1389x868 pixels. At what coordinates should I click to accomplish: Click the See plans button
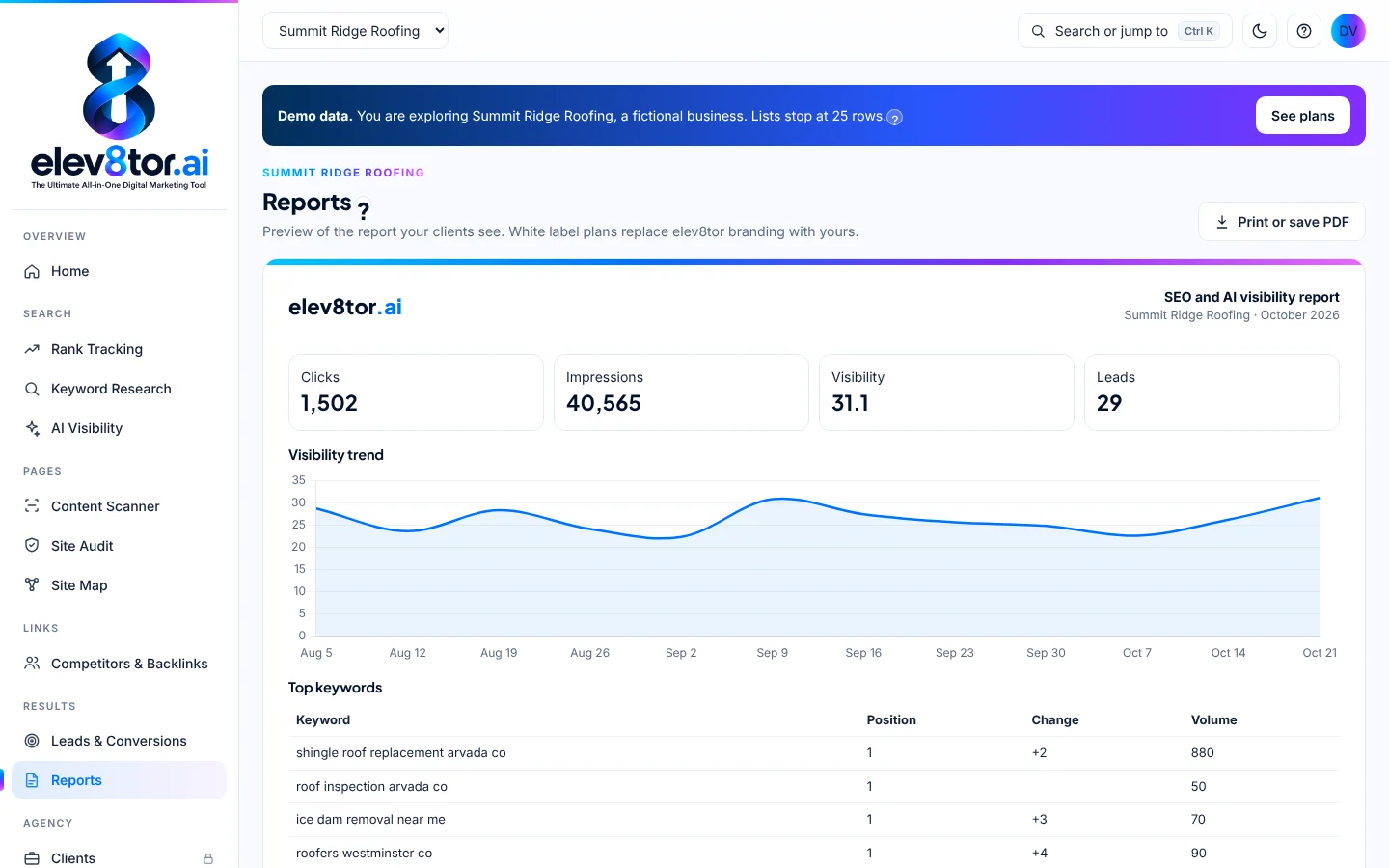coord(1303,116)
